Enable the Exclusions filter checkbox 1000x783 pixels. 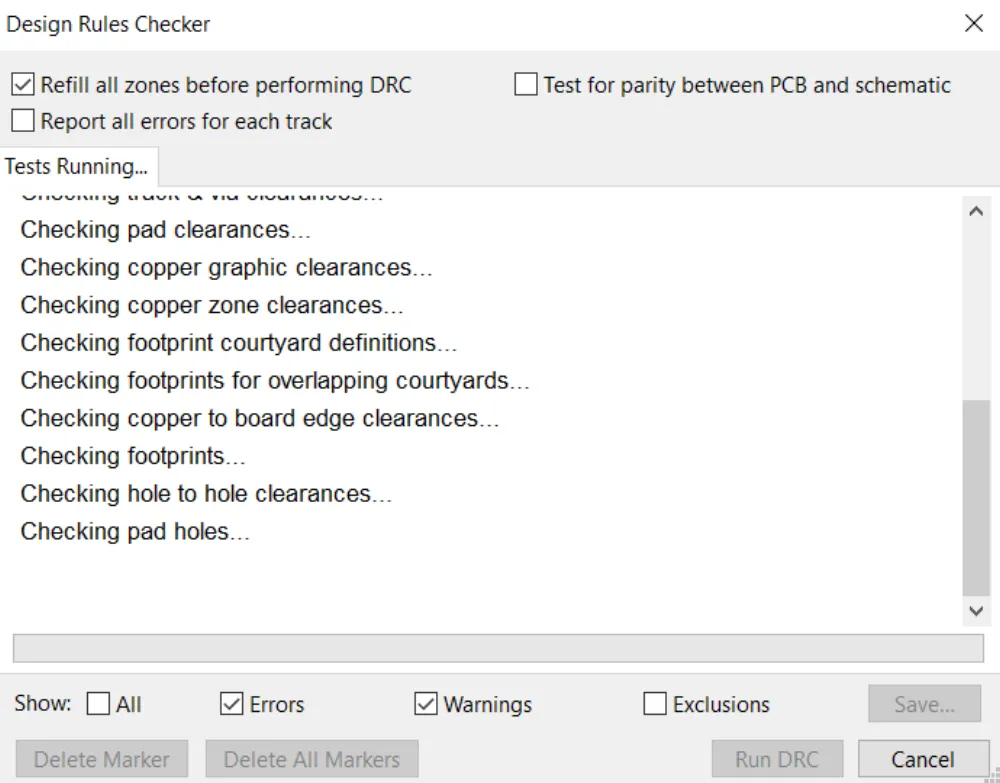point(655,705)
